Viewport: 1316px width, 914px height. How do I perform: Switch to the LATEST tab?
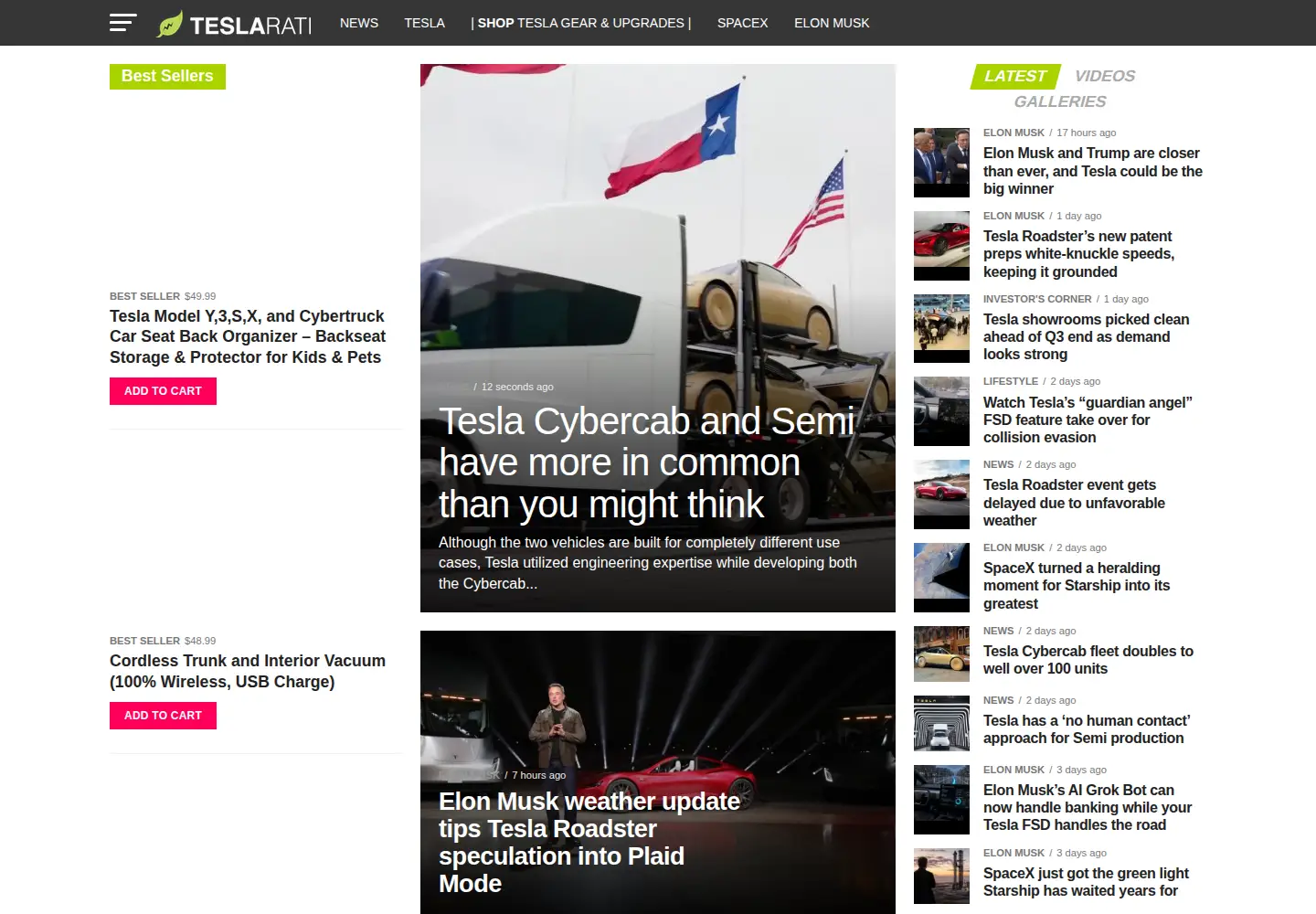click(1015, 76)
